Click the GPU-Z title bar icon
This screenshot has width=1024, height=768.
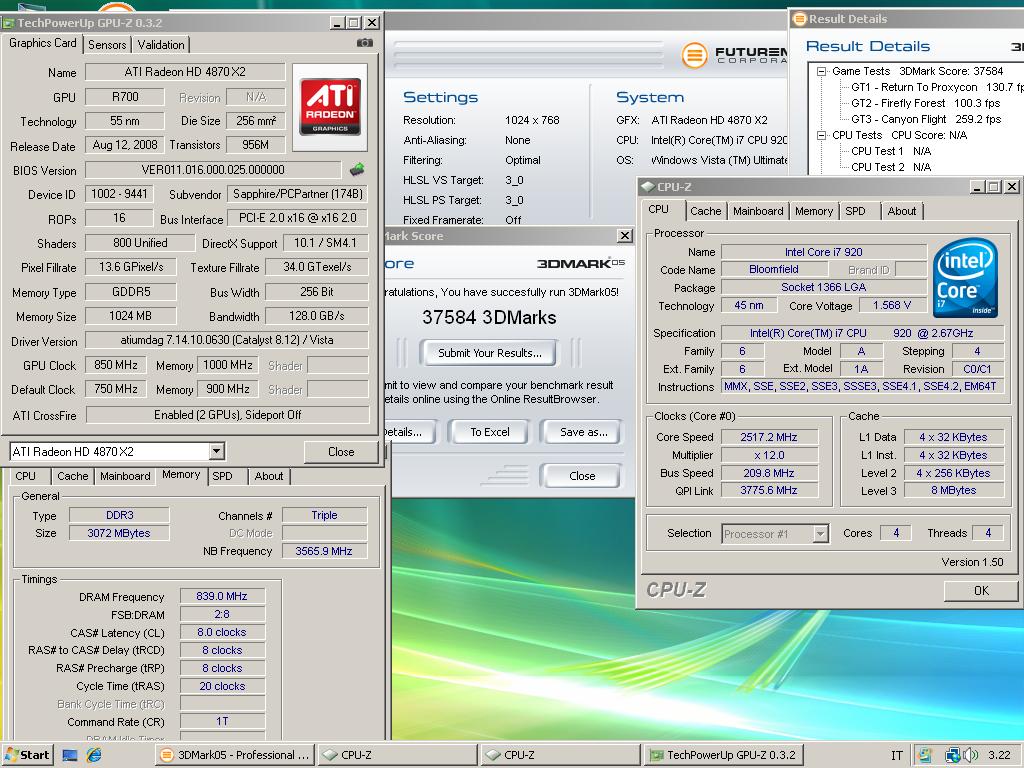point(8,23)
